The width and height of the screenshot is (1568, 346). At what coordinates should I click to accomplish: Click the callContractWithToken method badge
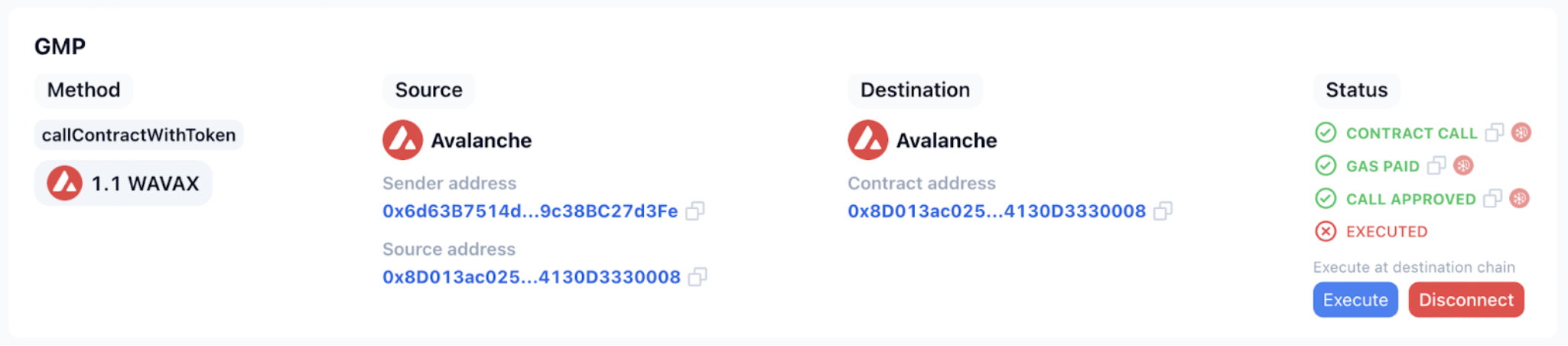138,135
